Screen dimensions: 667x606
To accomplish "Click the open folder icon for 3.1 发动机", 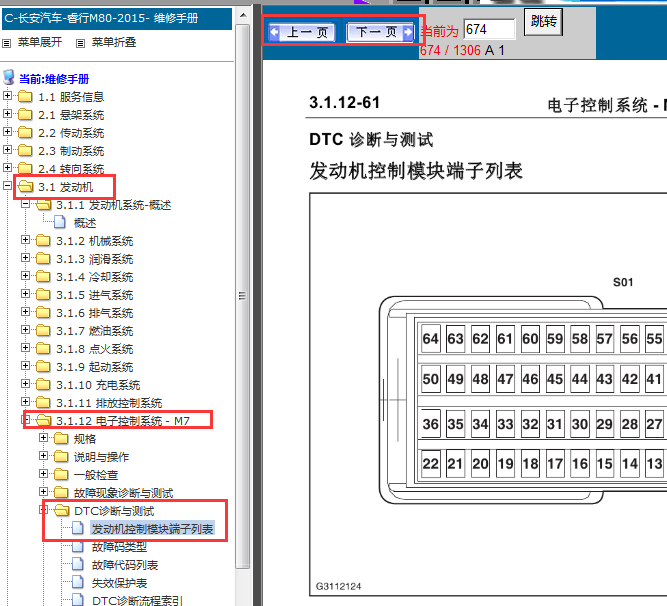I will tap(26, 187).
